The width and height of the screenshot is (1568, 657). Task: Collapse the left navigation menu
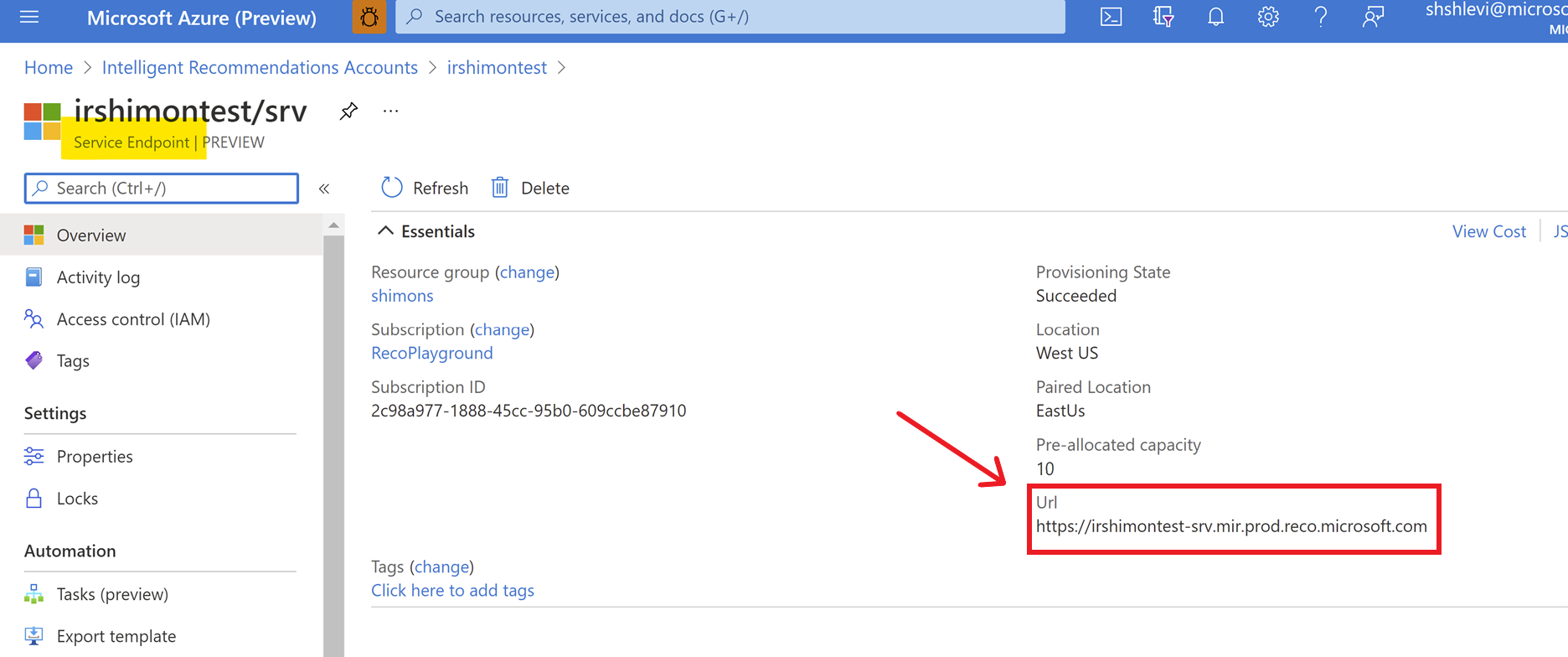(324, 189)
